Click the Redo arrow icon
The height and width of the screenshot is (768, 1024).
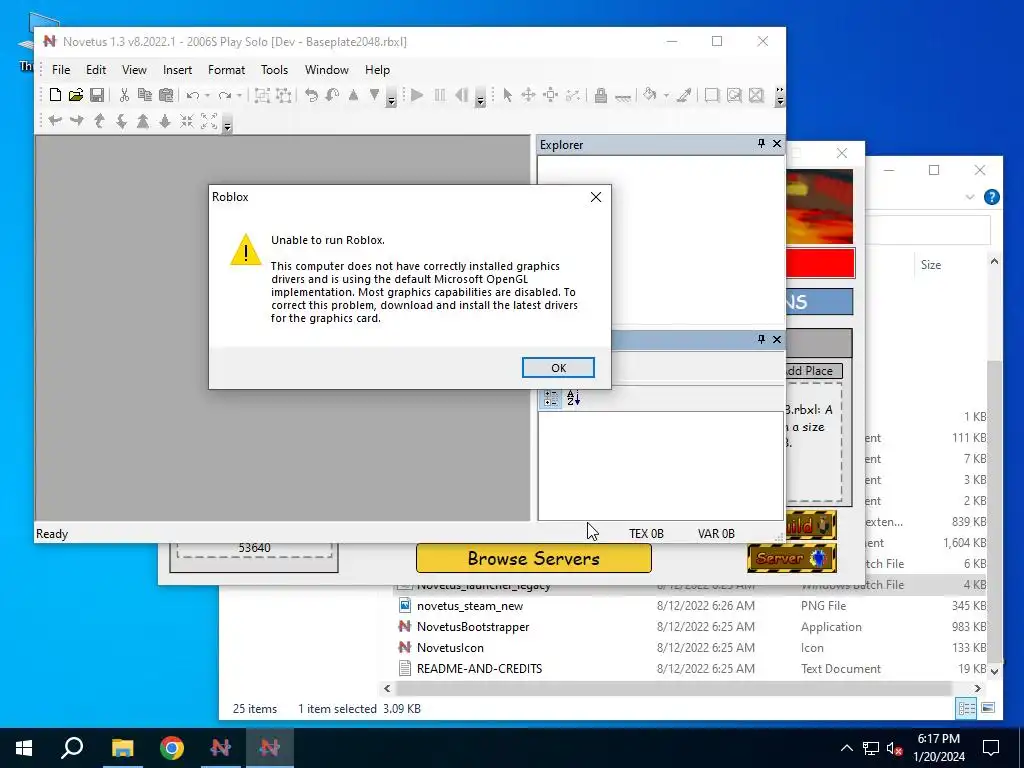(x=225, y=95)
